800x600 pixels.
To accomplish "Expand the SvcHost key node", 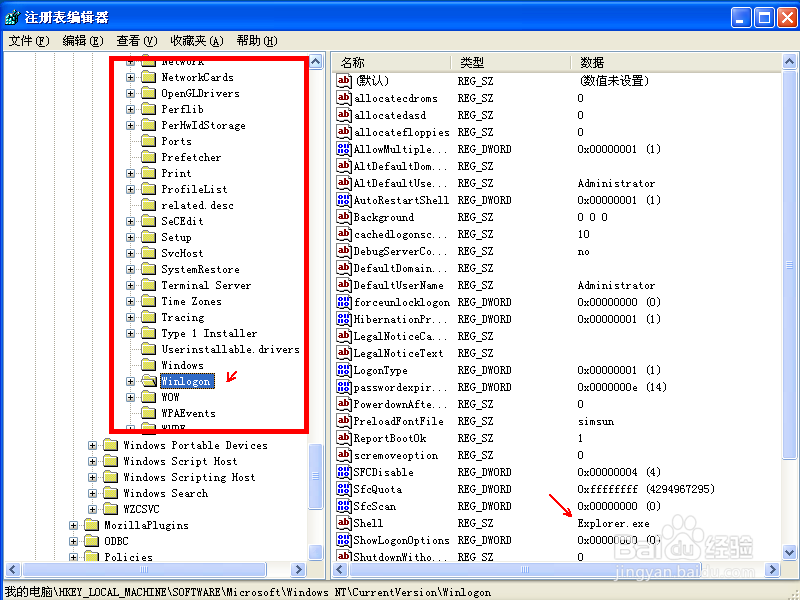I will [131, 253].
